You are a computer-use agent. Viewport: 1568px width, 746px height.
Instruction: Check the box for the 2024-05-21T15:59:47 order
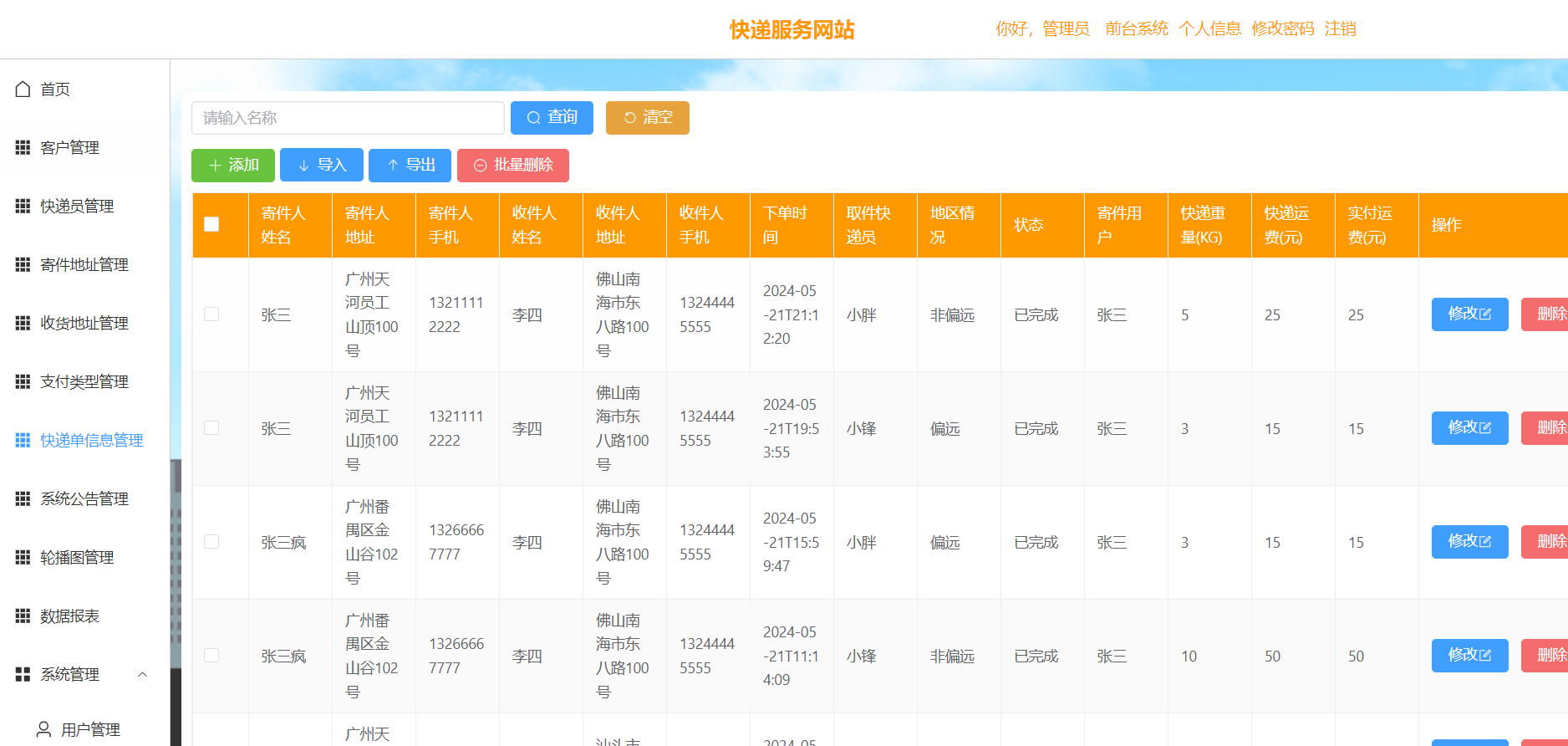211,541
